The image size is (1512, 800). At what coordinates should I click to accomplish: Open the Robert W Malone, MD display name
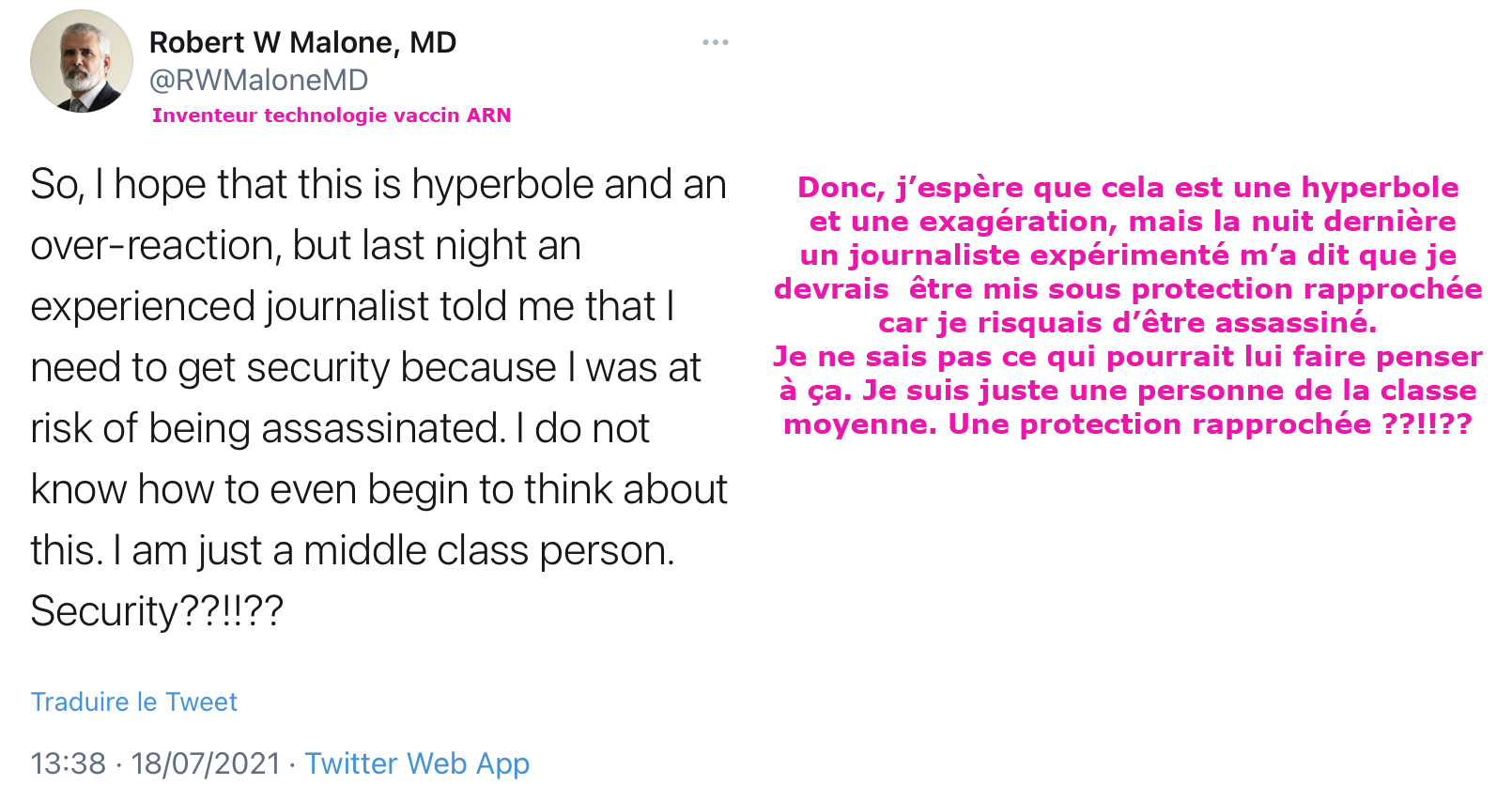pyautogui.click(x=302, y=42)
